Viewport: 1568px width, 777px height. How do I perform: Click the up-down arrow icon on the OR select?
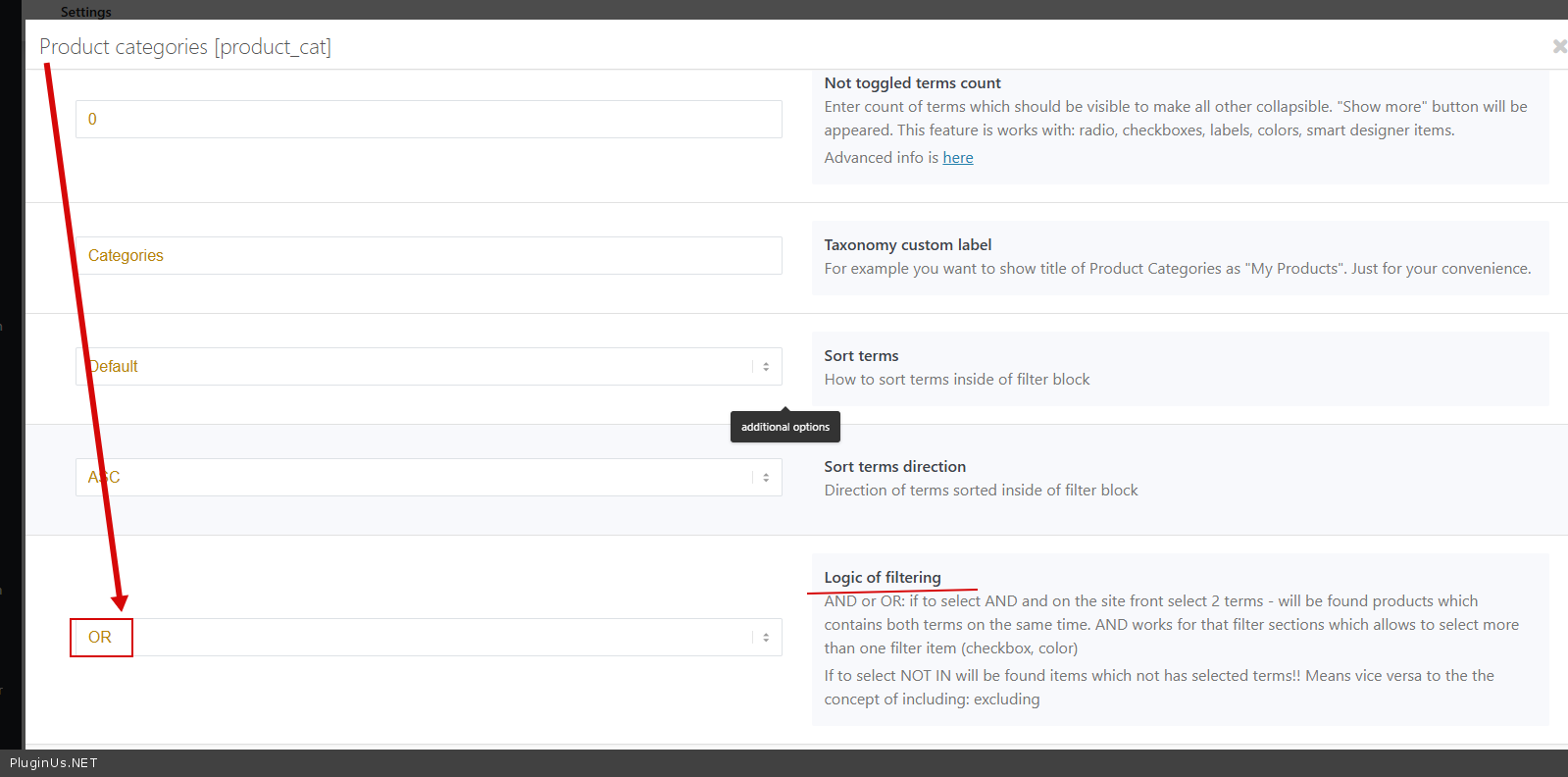click(x=766, y=638)
